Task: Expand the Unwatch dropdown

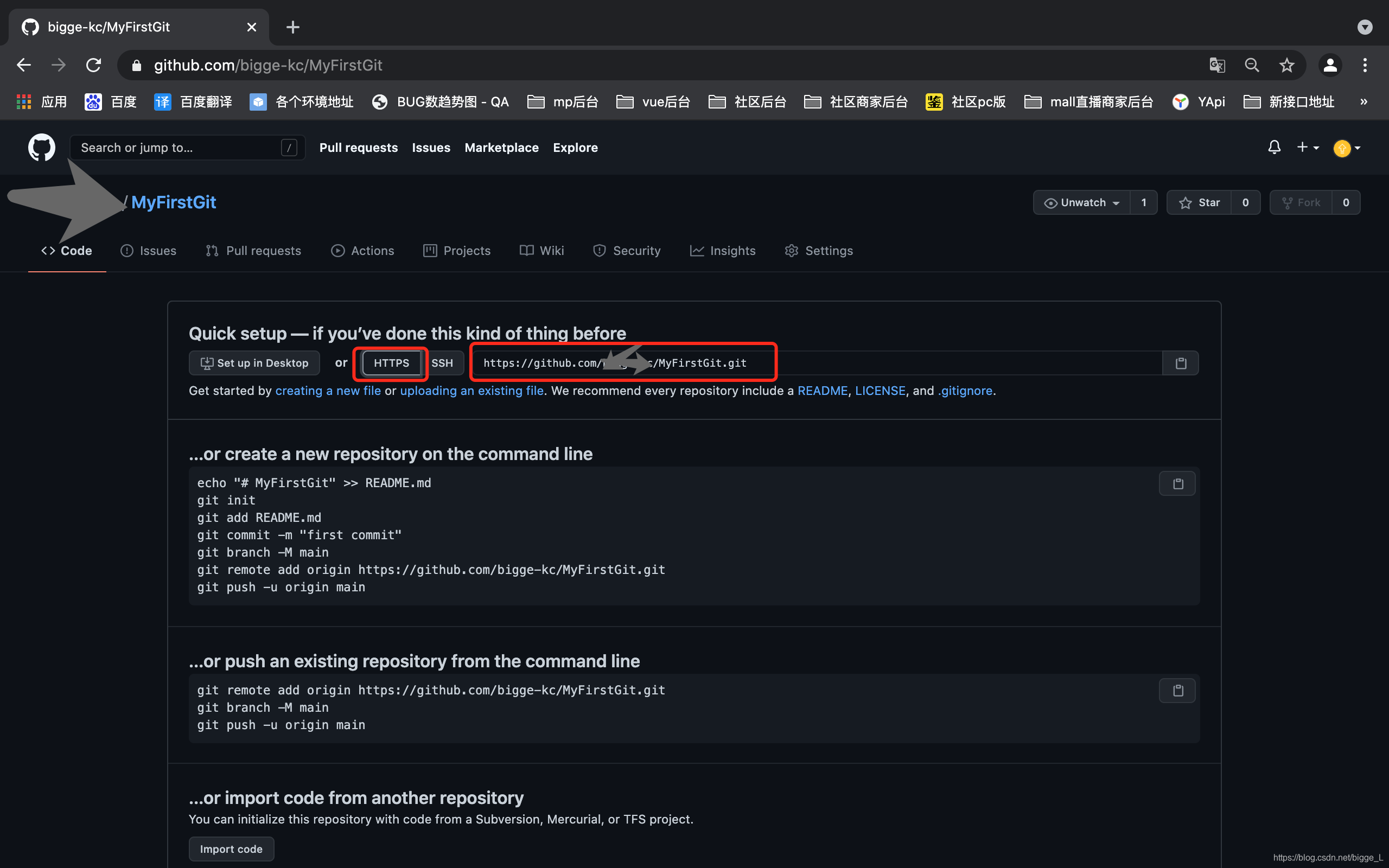Action: [x=1081, y=203]
